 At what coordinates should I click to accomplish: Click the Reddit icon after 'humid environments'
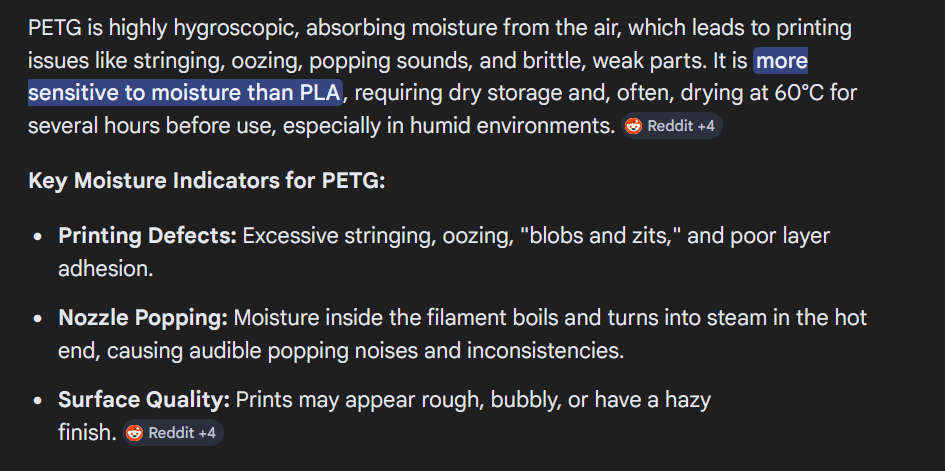tap(634, 126)
